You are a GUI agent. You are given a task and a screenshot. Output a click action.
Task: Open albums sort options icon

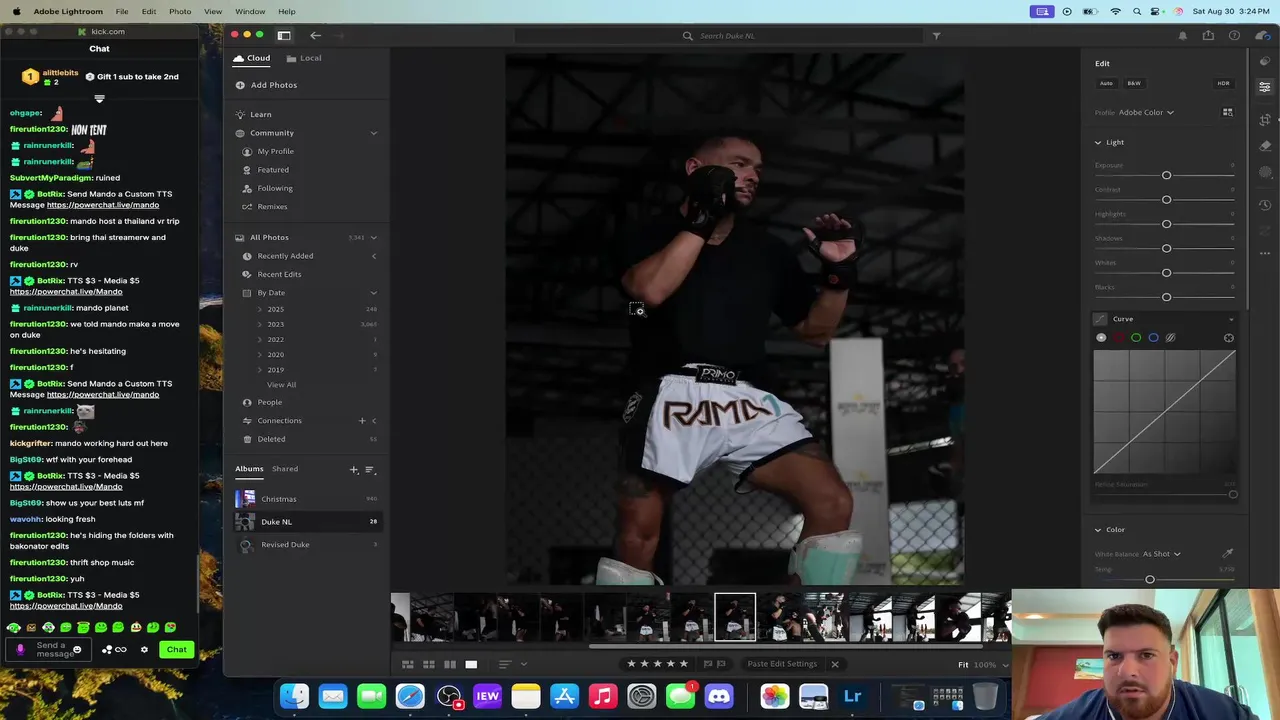[x=369, y=469]
